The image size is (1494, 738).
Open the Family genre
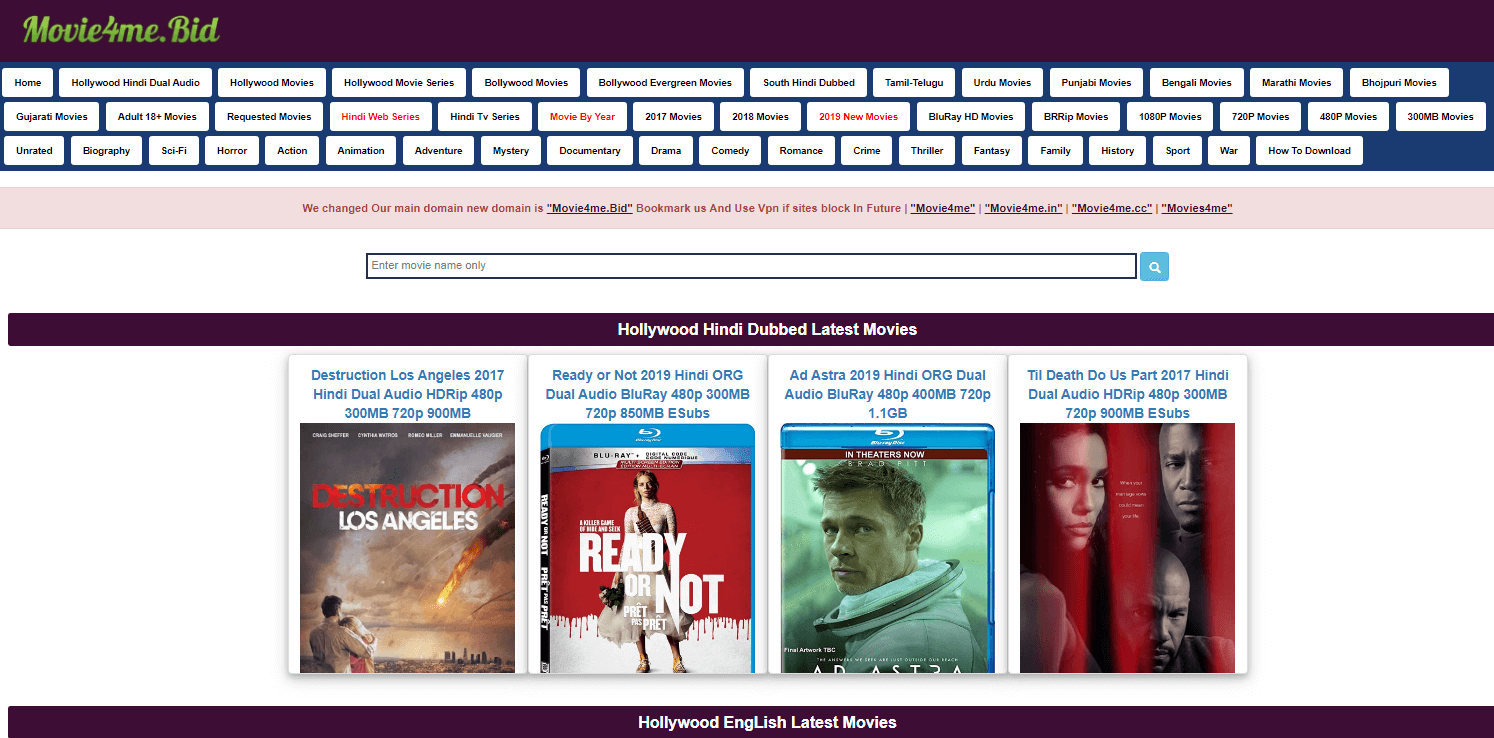(x=1055, y=151)
